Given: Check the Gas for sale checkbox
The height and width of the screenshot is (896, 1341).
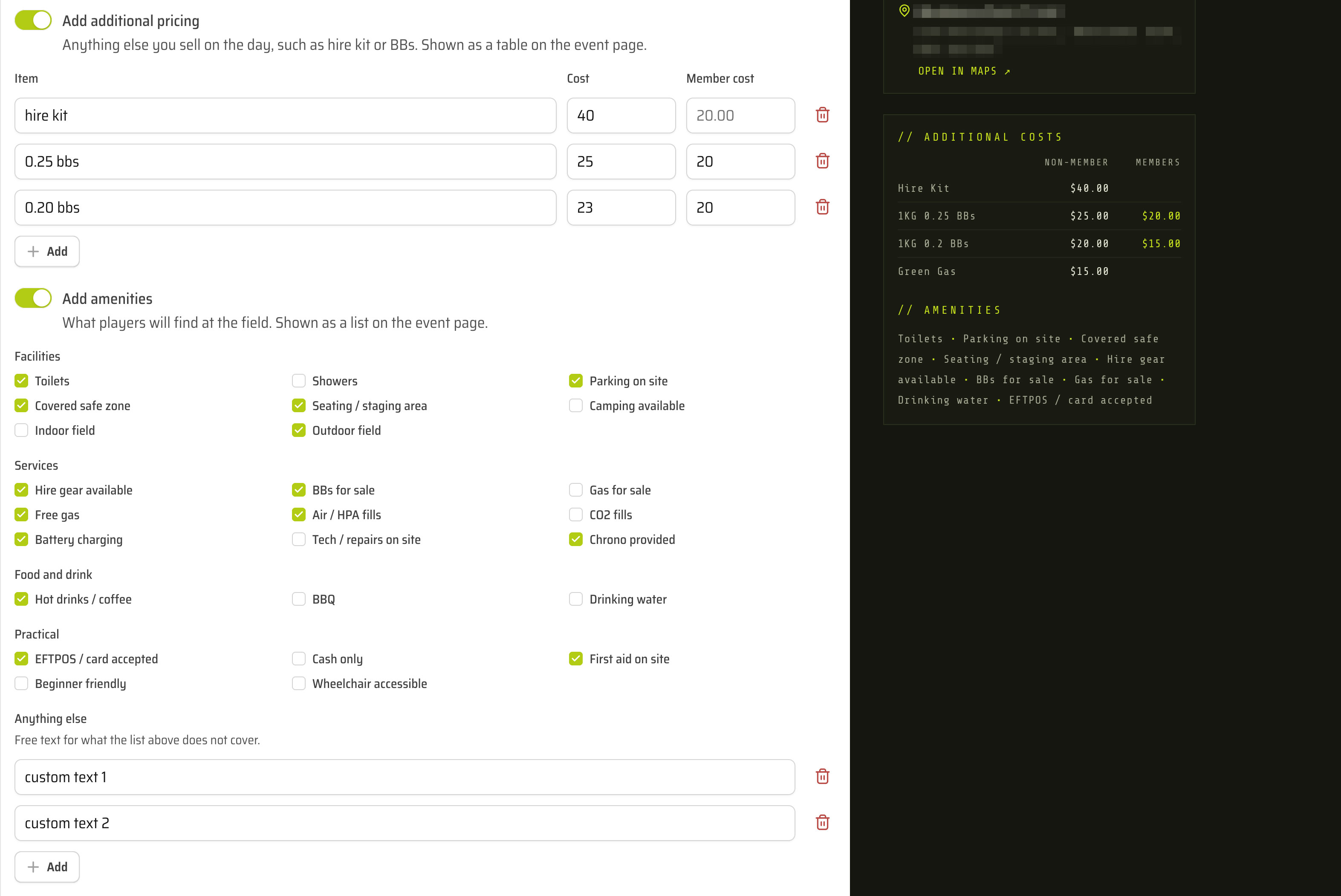Looking at the screenshot, I should [x=576, y=490].
